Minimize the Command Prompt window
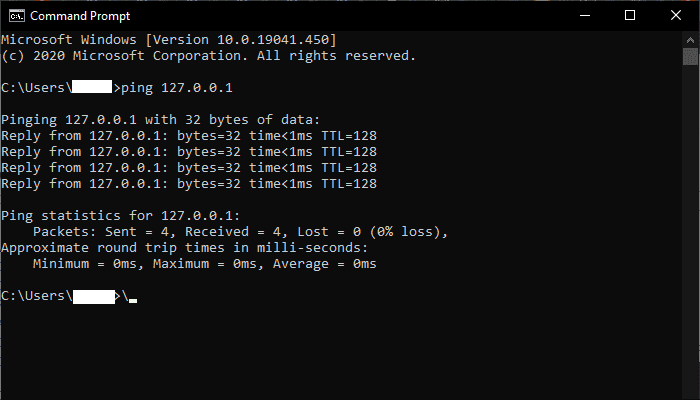The height and width of the screenshot is (400, 700). pyautogui.click(x=584, y=16)
